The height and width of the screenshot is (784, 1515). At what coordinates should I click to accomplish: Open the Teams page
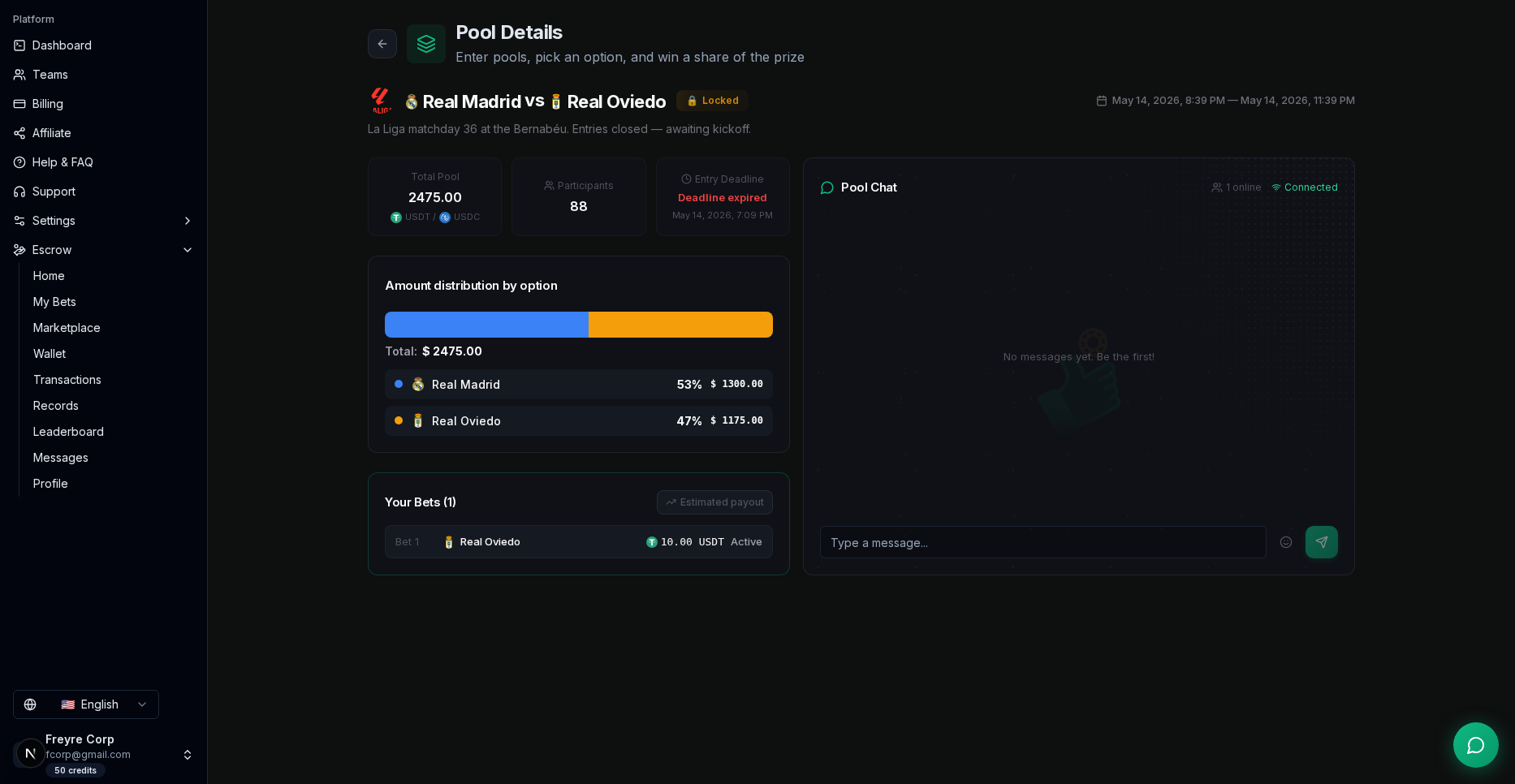pos(103,75)
